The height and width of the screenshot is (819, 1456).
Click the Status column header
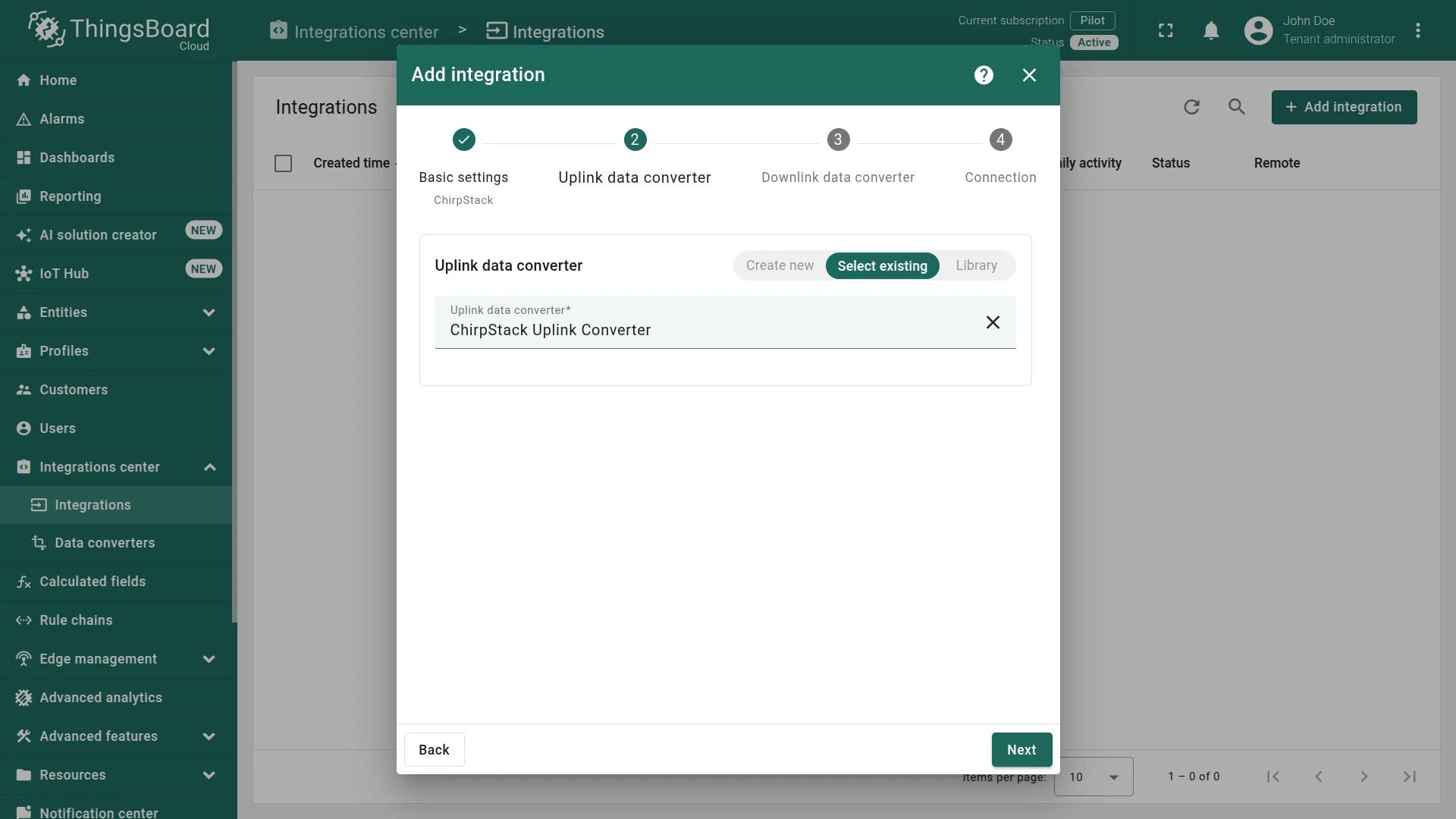pyautogui.click(x=1171, y=163)
